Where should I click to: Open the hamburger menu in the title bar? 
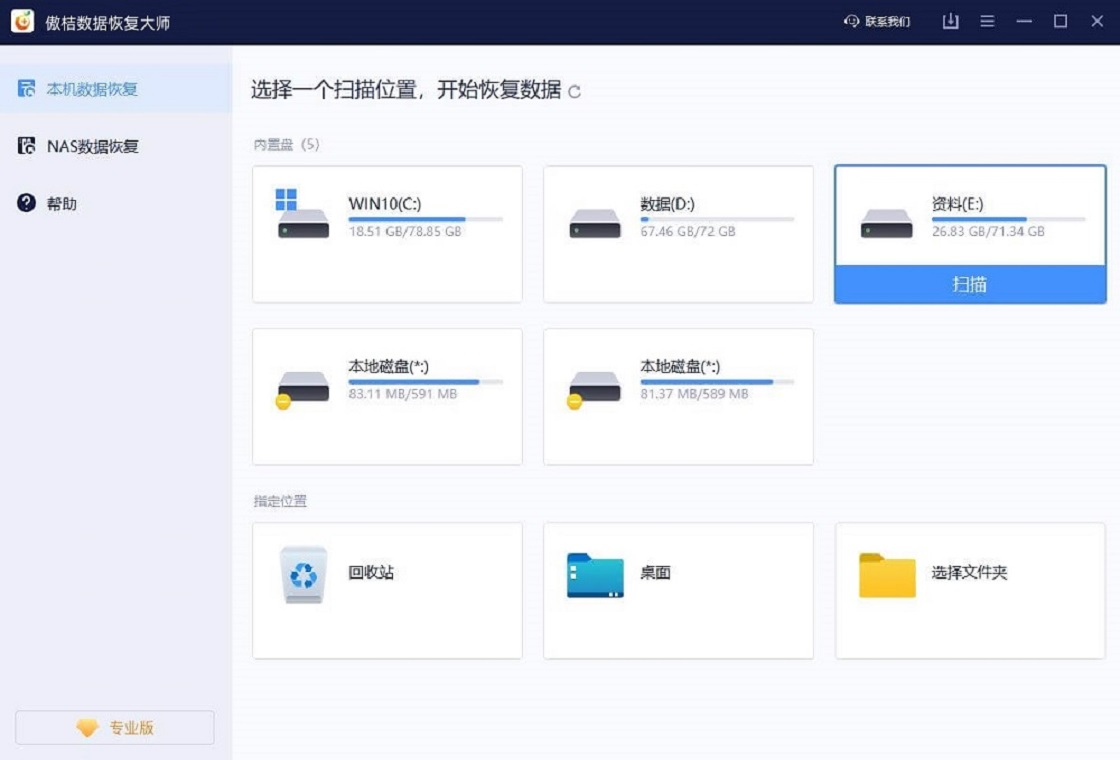[x=987, y=20]
